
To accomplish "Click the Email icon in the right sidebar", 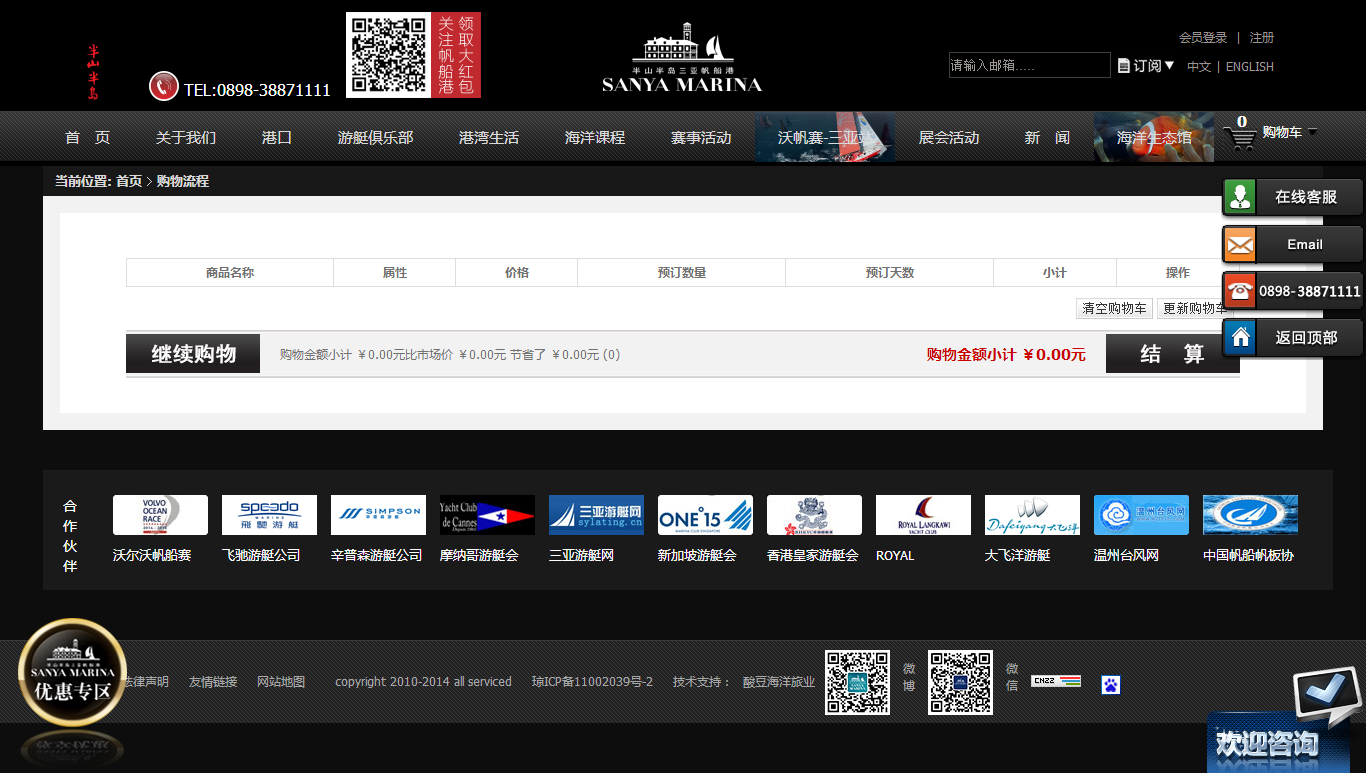I will coord(1240,243).
